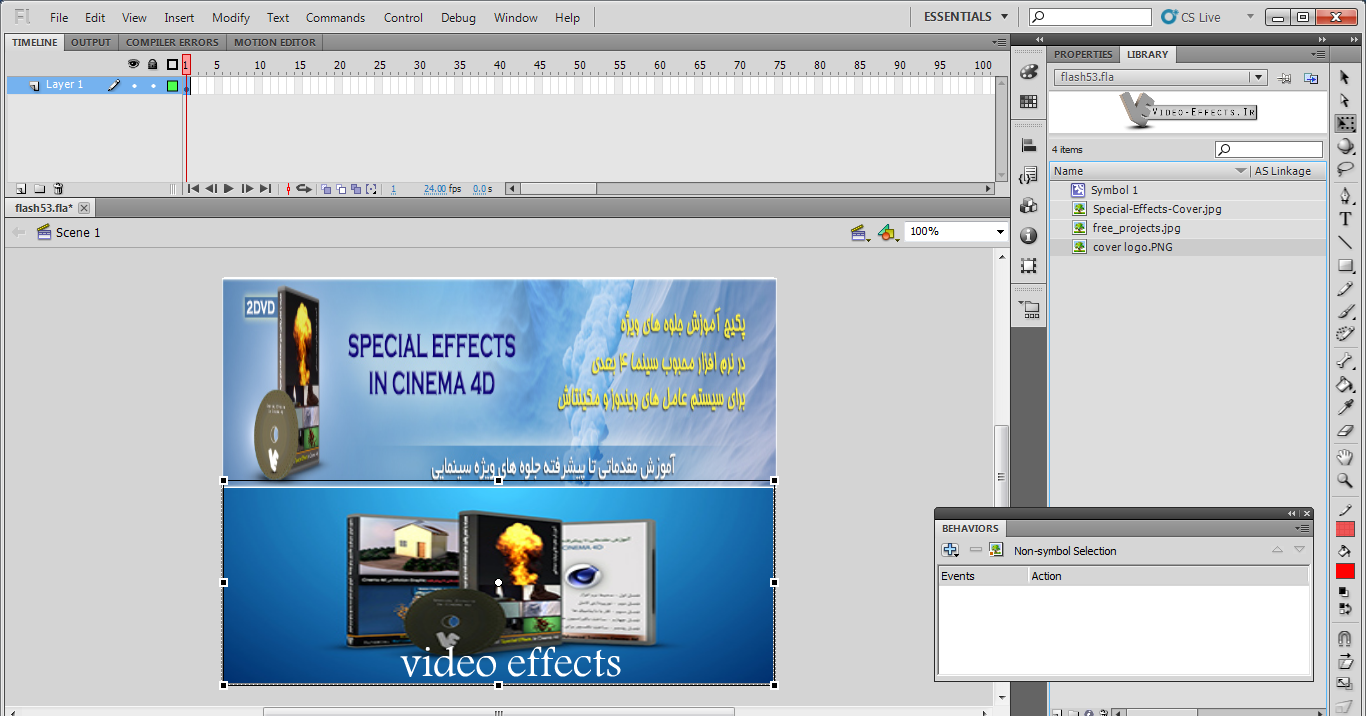The width and height of the screenshot is (1366, 716).
Task: Click Black and White default colors icon
Action: point(1345,593)
